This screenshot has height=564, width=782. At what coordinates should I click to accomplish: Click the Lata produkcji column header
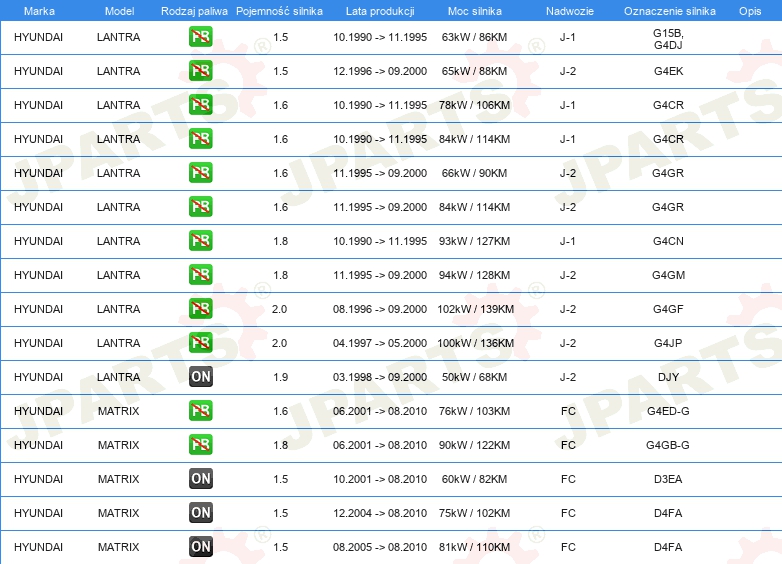(x=380, y=11)
